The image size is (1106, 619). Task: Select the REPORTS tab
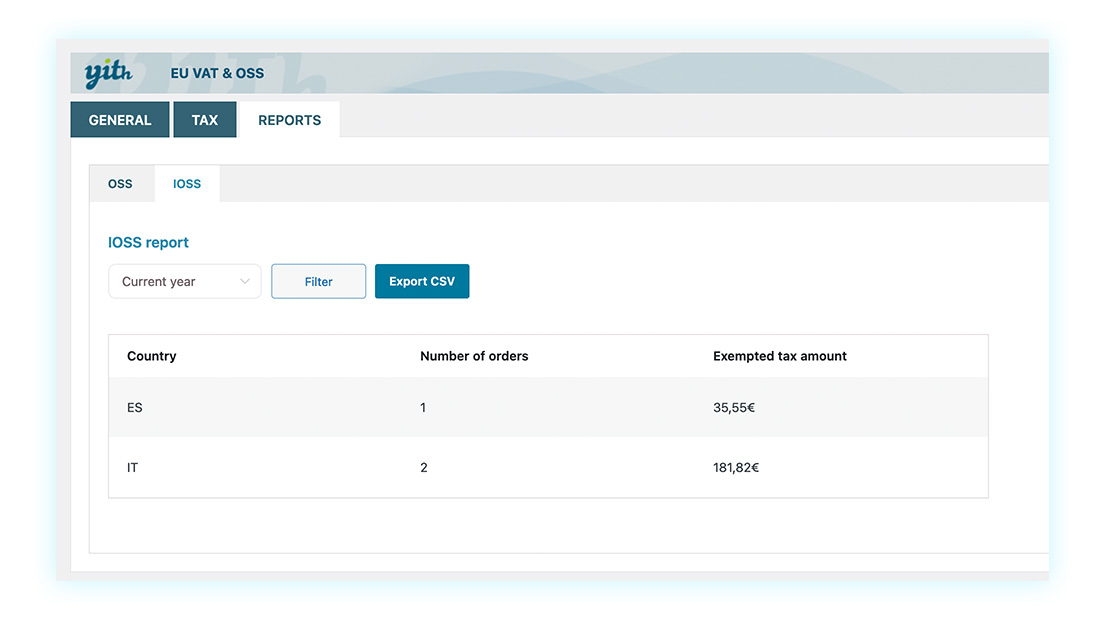pyautogui.click(x=289, y=120)
